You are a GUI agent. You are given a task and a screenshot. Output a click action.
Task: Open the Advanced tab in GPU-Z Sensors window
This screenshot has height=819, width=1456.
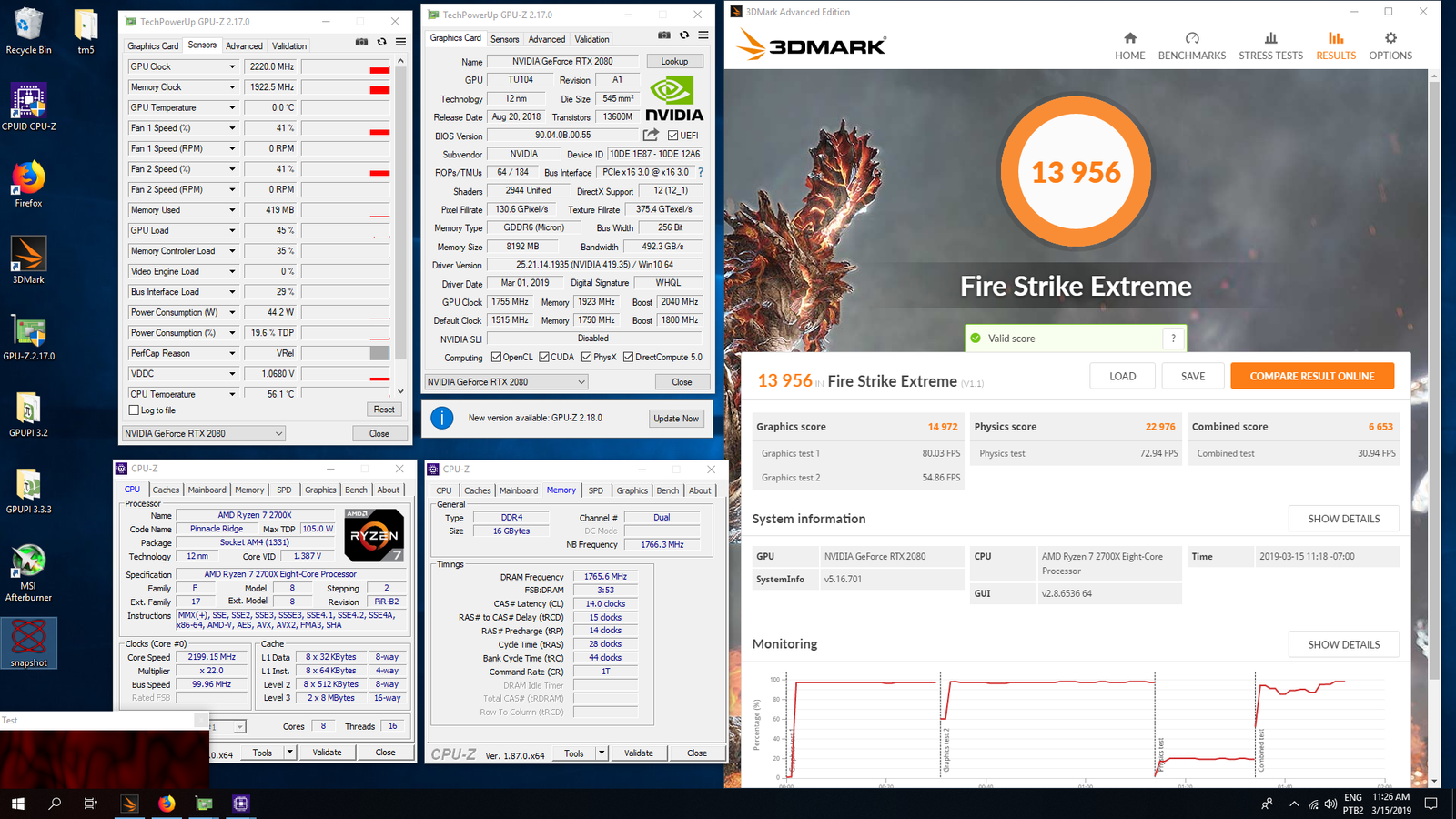pyautogui.click(x=244, y=45)
